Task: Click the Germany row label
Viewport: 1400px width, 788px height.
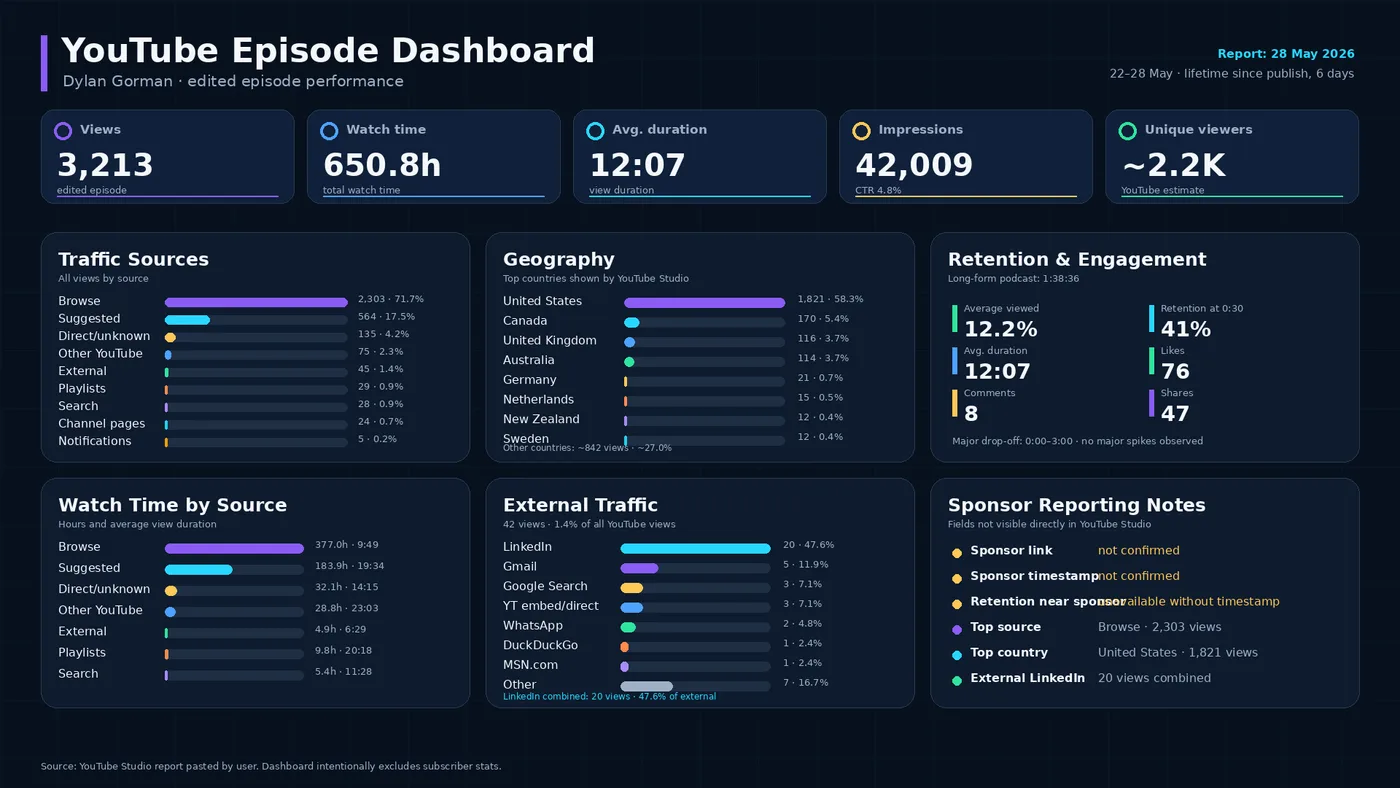Action: 529,380
